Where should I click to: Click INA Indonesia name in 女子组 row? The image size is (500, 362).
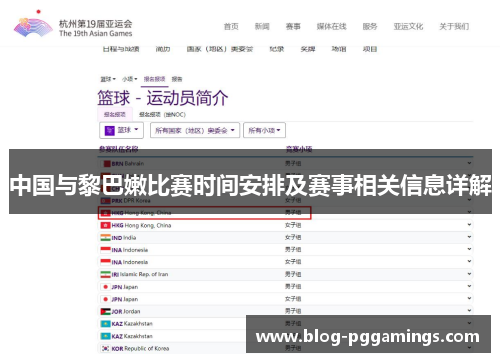coord(130,262)
